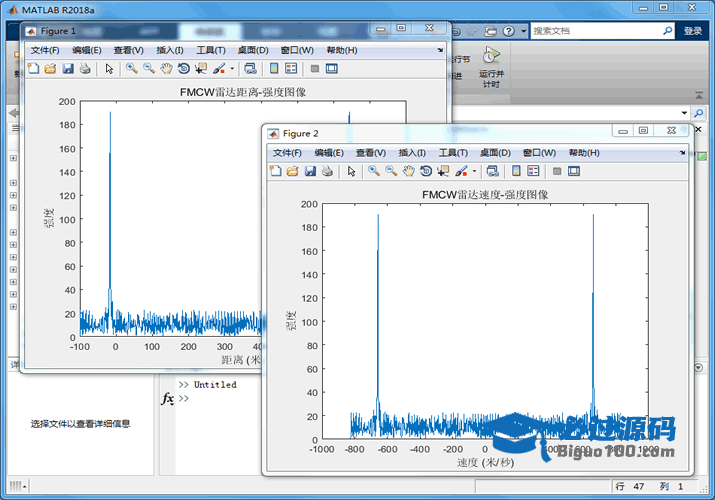Insert Colorbar icon in Figure 1 toolbar
The height and width of the screenshot is (500, 715).
274,69
